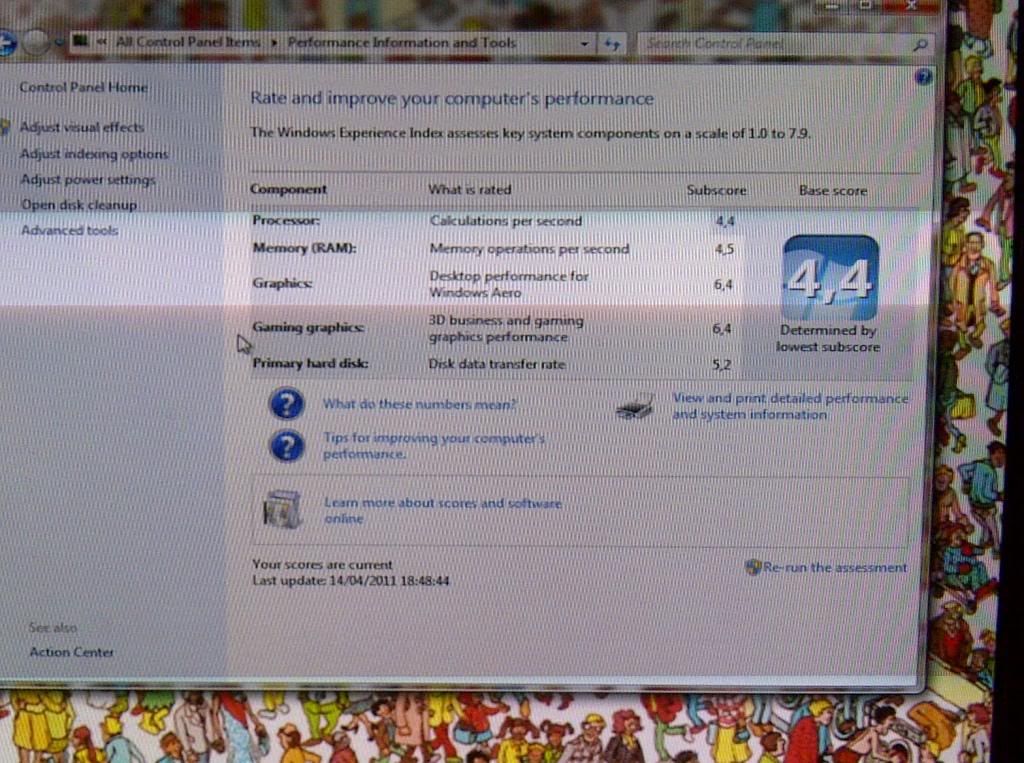Click 'Memory operations per second' text
Image resolution: width=1024 pixels, height=763 pixels.
pyautogui.click(x=529, y=249)
